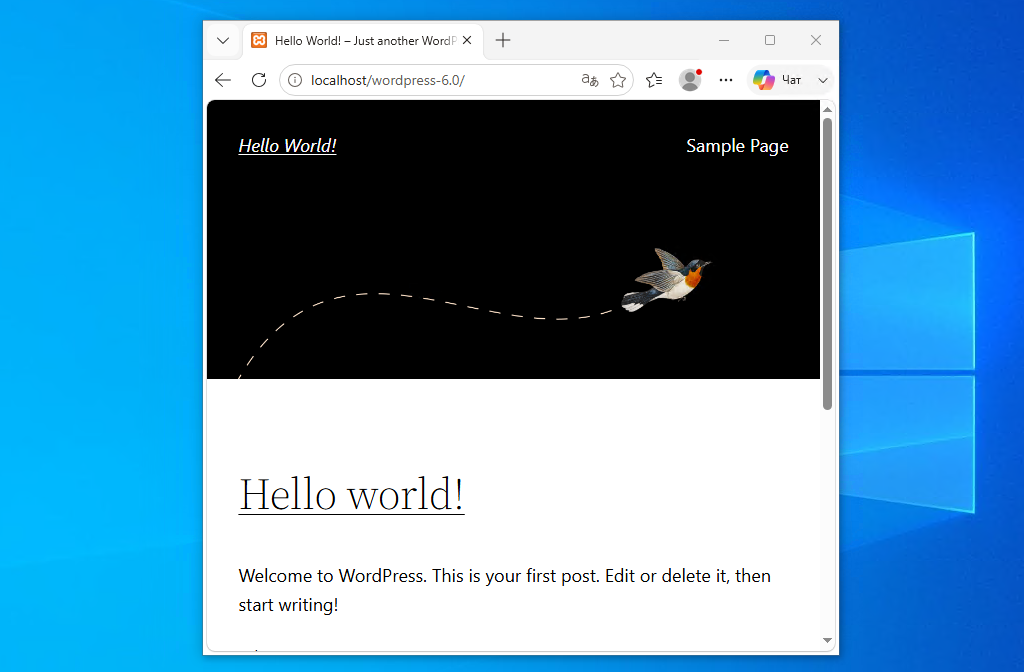Image resolution: width=1024 pixels, height=672 pixels.
Task: View site information icon in address bar
Action: (295, 80)
